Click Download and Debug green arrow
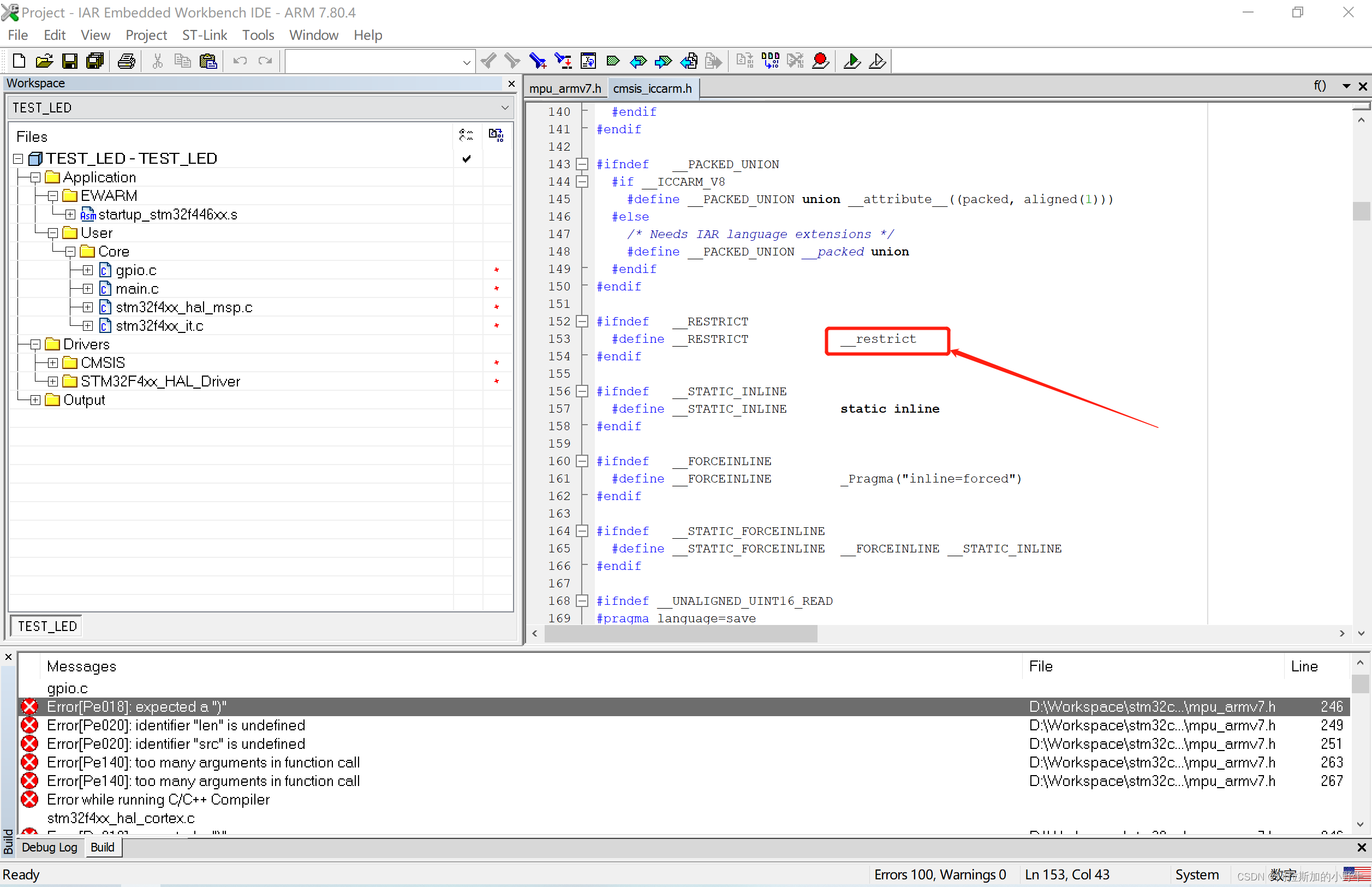This screenshot has height=887, width=1372. pyautogui.click(x=851, y=61)
